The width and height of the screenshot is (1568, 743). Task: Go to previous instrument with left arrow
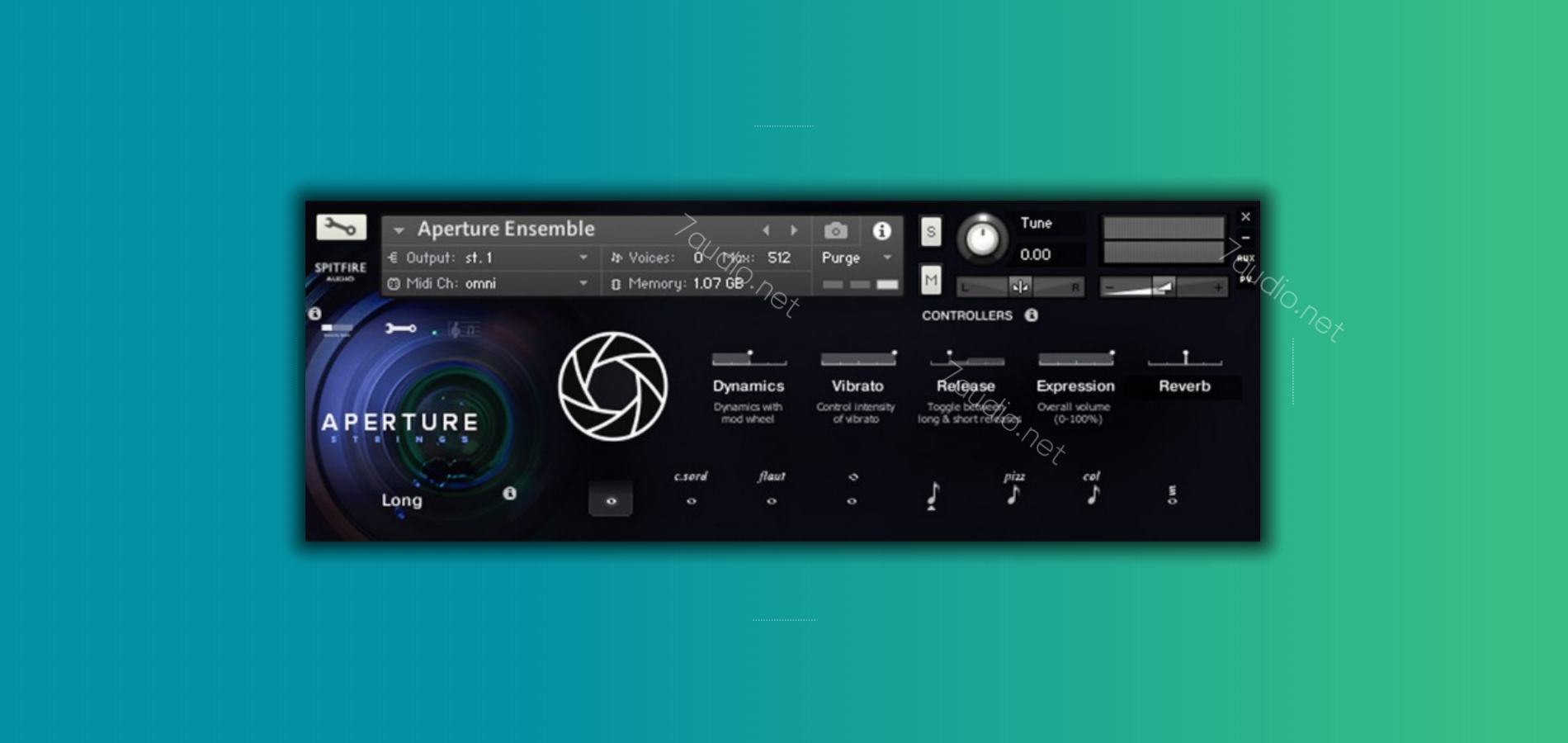[x=766, y=230]
